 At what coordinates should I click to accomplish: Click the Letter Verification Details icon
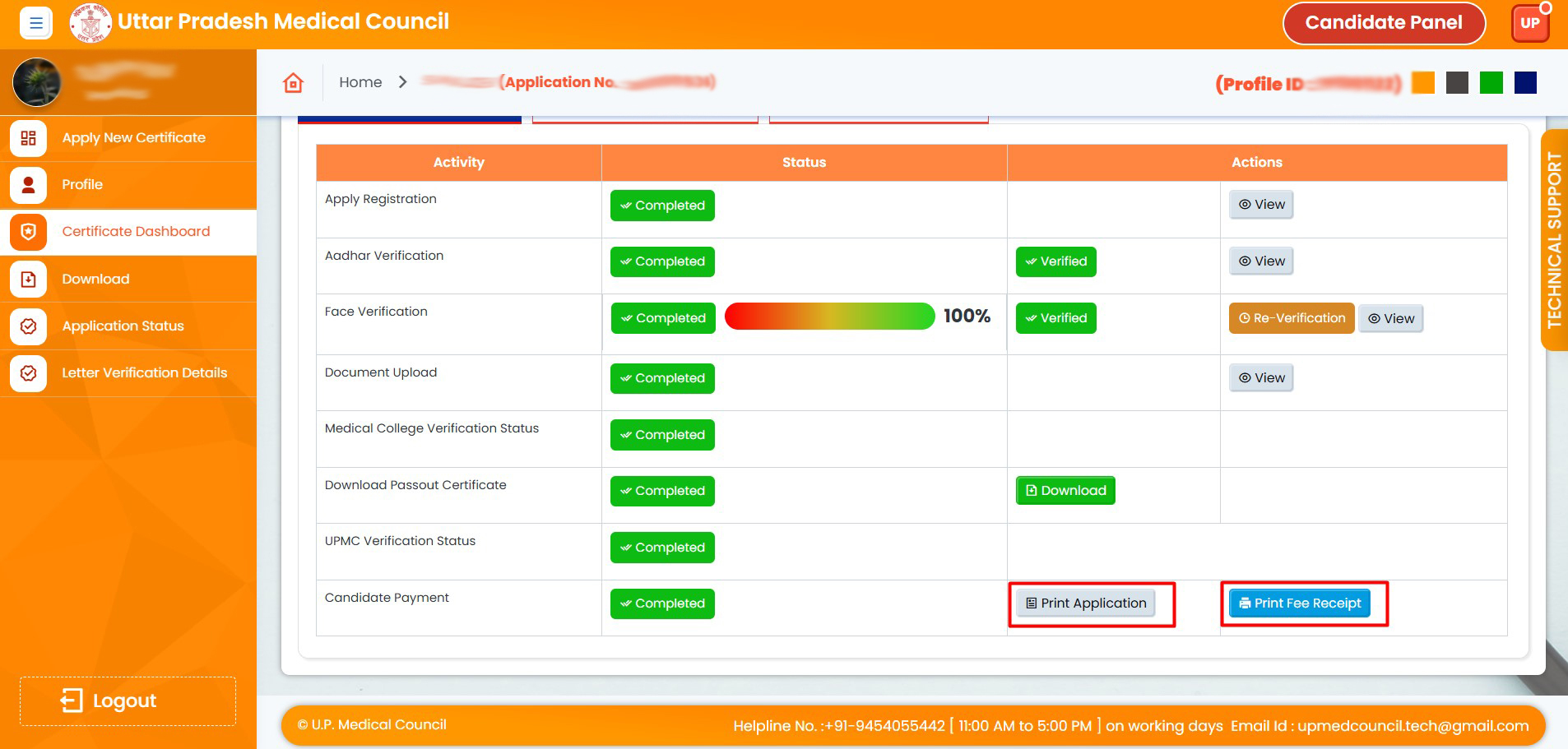tap(28, 373)
